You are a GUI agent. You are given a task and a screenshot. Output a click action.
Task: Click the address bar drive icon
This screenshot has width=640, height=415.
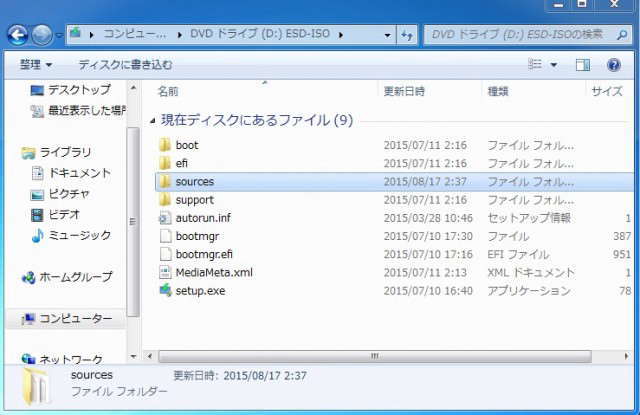pos(76,33)
